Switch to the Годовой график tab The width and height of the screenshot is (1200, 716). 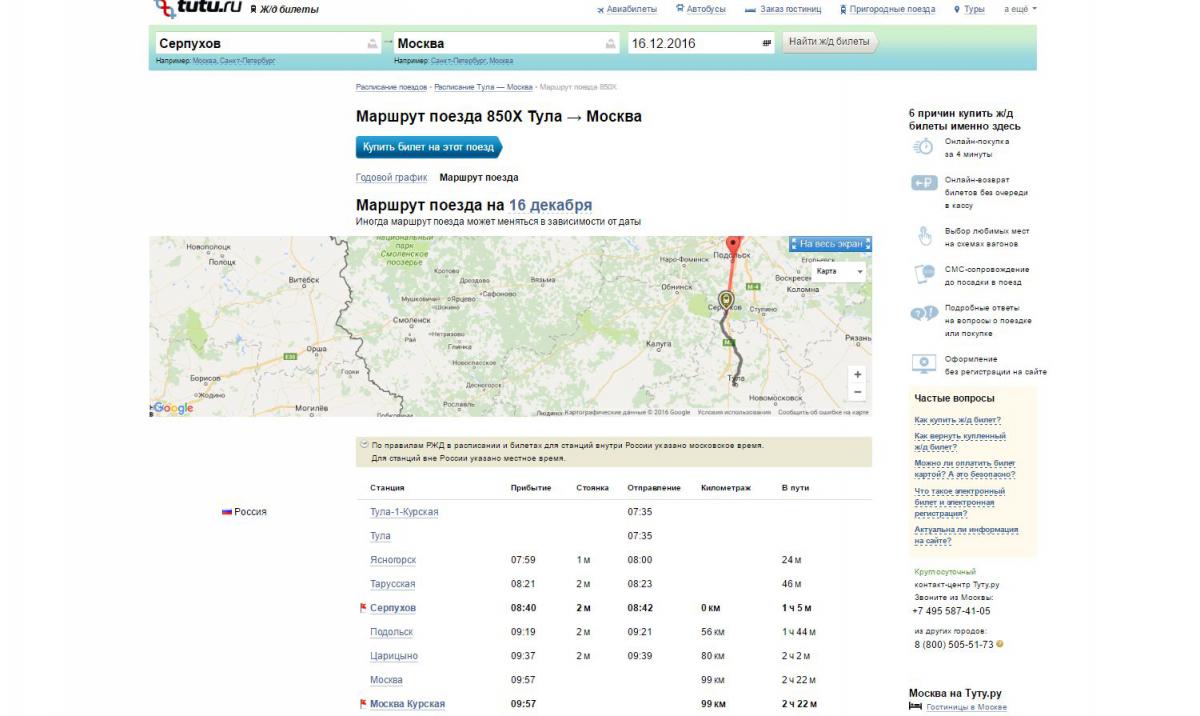coord(391,178)
